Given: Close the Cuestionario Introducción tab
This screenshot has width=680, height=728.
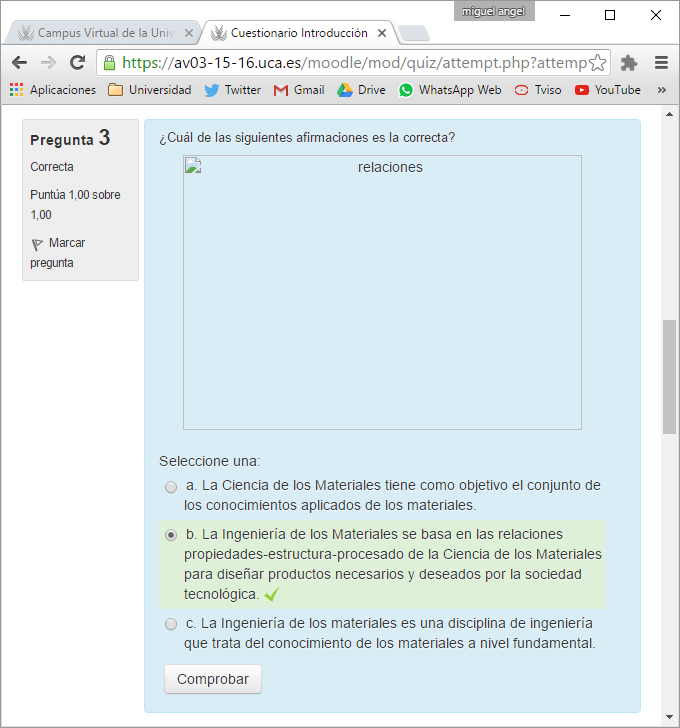Looking at the screenshot, I should point(382,33).
